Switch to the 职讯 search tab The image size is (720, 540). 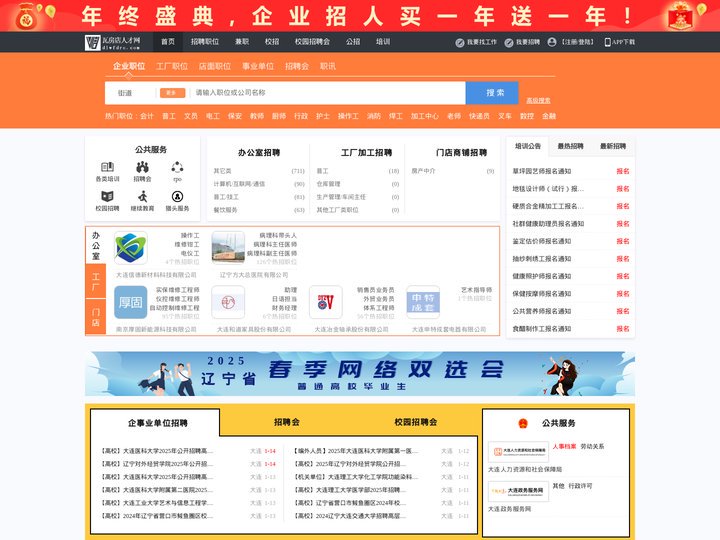tap(328, 66)
